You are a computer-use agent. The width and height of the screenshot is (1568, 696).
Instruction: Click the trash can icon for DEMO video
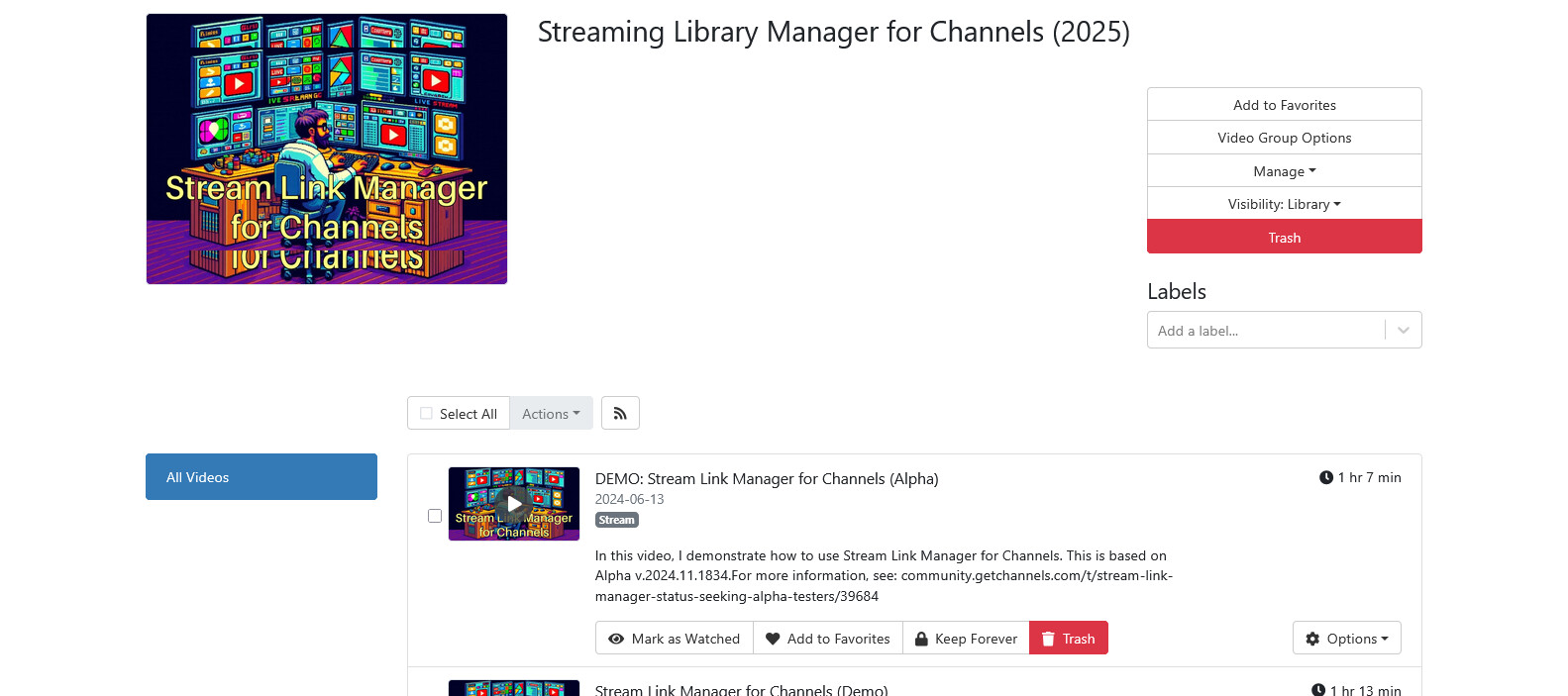pos(1048,640)
